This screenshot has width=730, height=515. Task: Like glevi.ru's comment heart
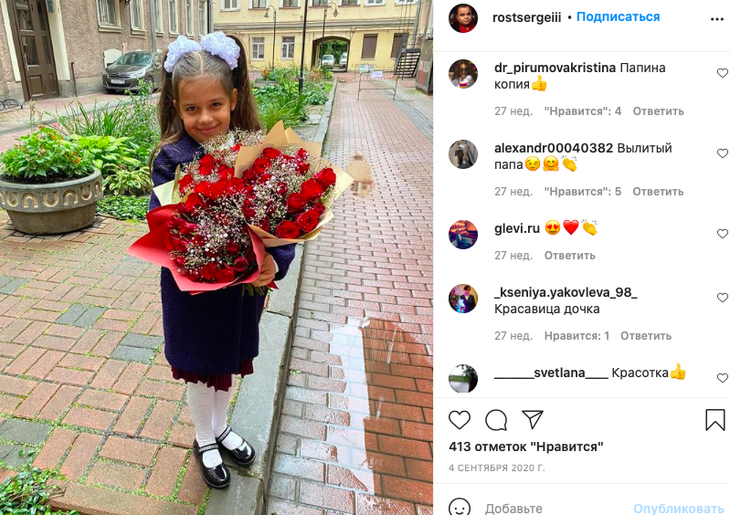pos(722,233)
